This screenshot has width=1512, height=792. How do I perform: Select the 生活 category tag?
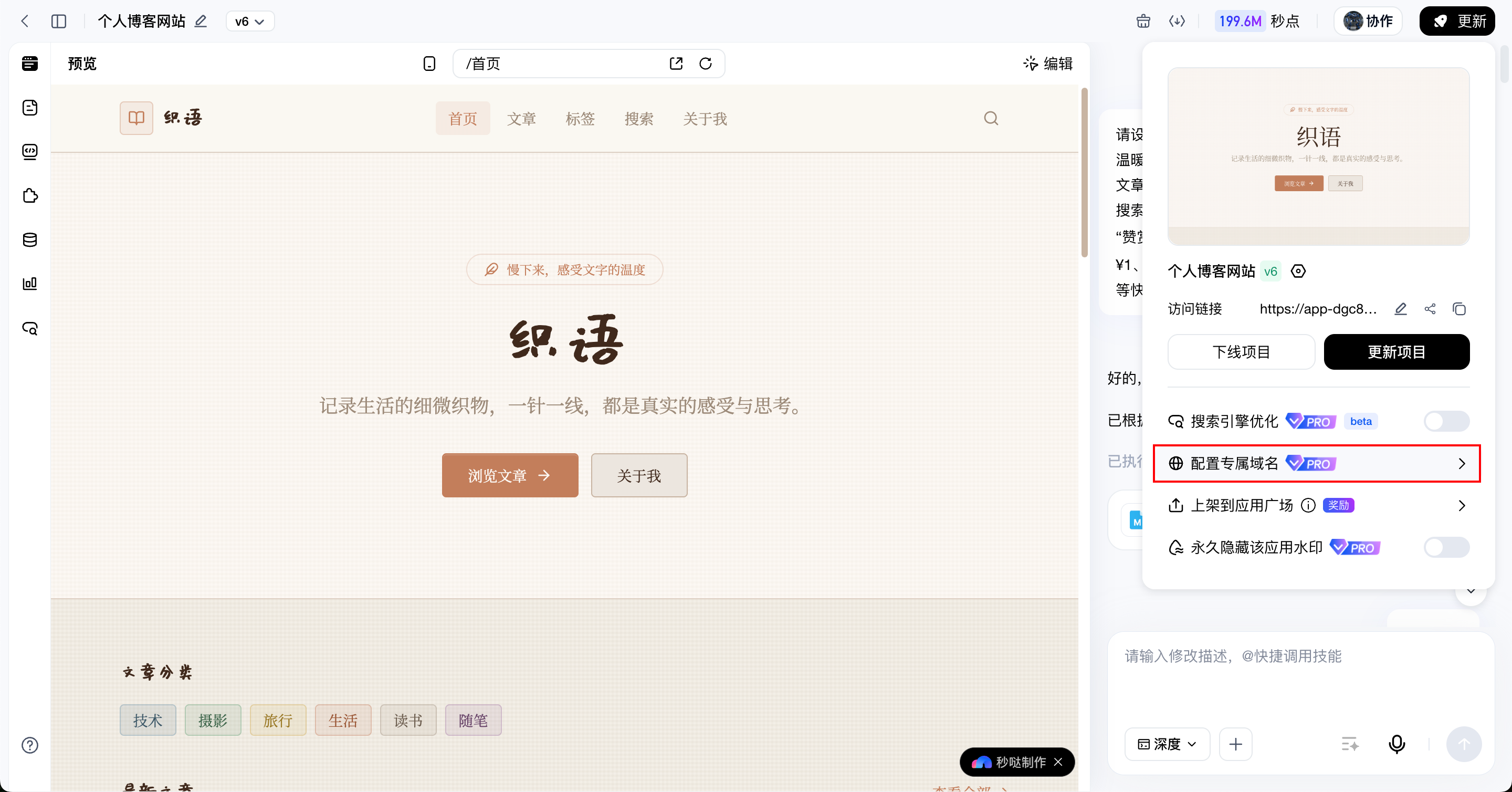click(343, 720)
